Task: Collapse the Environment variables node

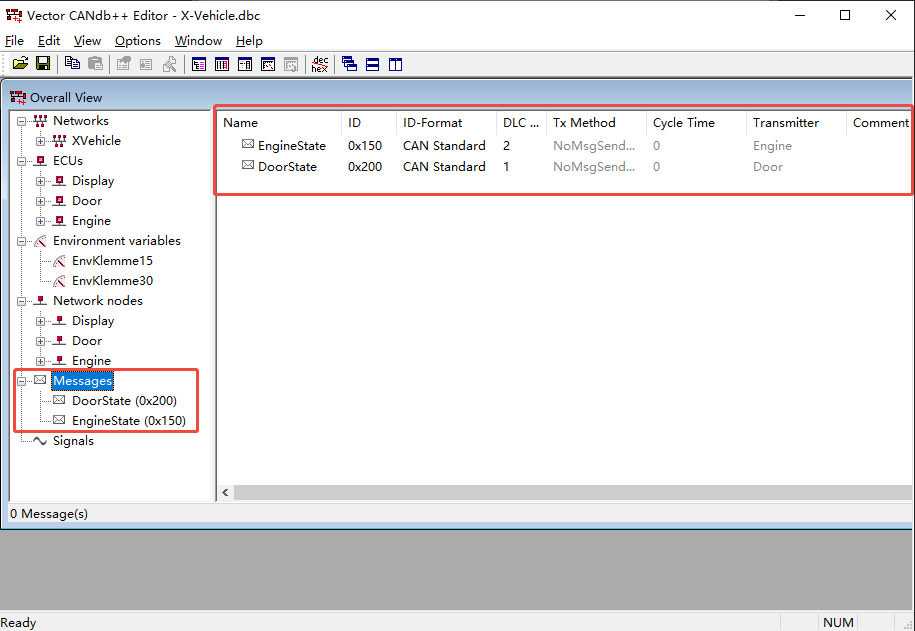Action: pyautogui.click(x=22, y=241)
